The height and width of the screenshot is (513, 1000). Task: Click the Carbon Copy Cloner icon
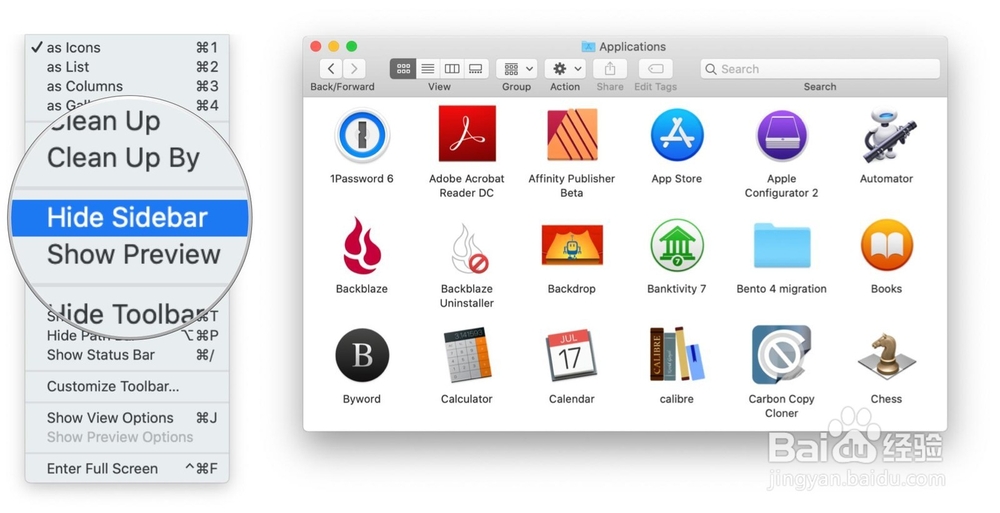pos(782,354)
